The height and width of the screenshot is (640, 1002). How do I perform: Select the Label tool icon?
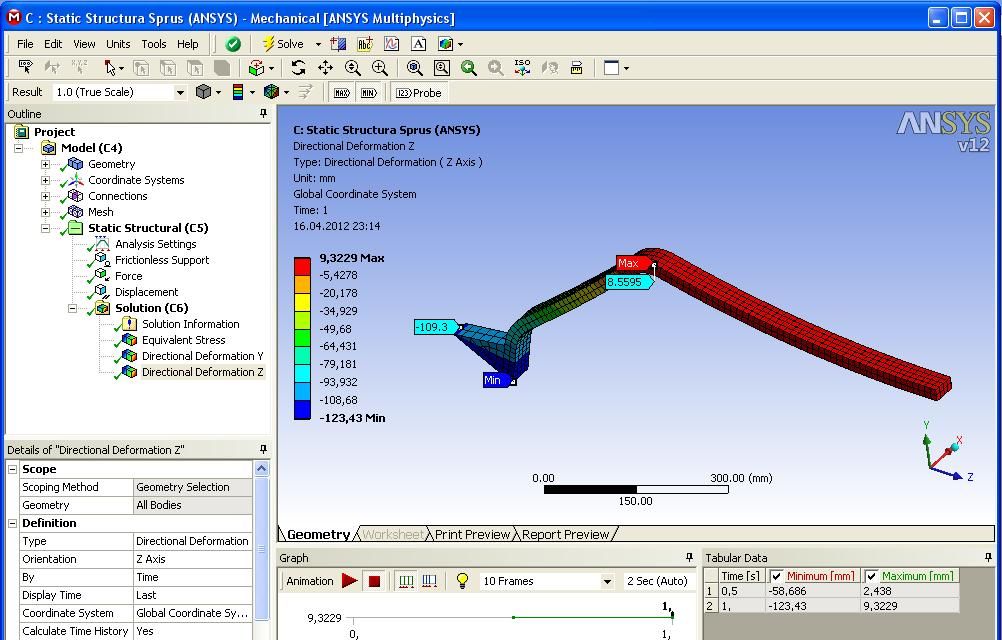pos(26,67)
